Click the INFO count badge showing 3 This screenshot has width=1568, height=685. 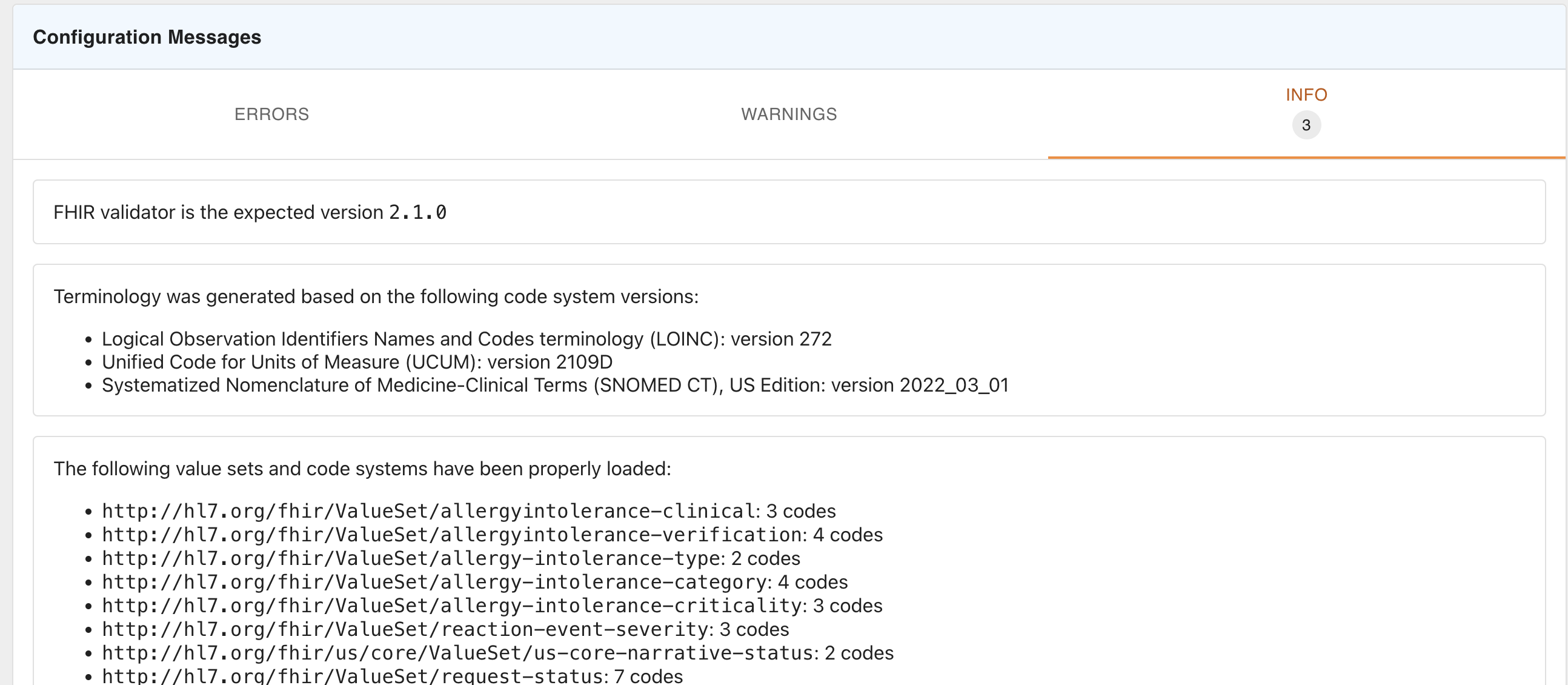pyautogui.click(x=1306, y=125)
